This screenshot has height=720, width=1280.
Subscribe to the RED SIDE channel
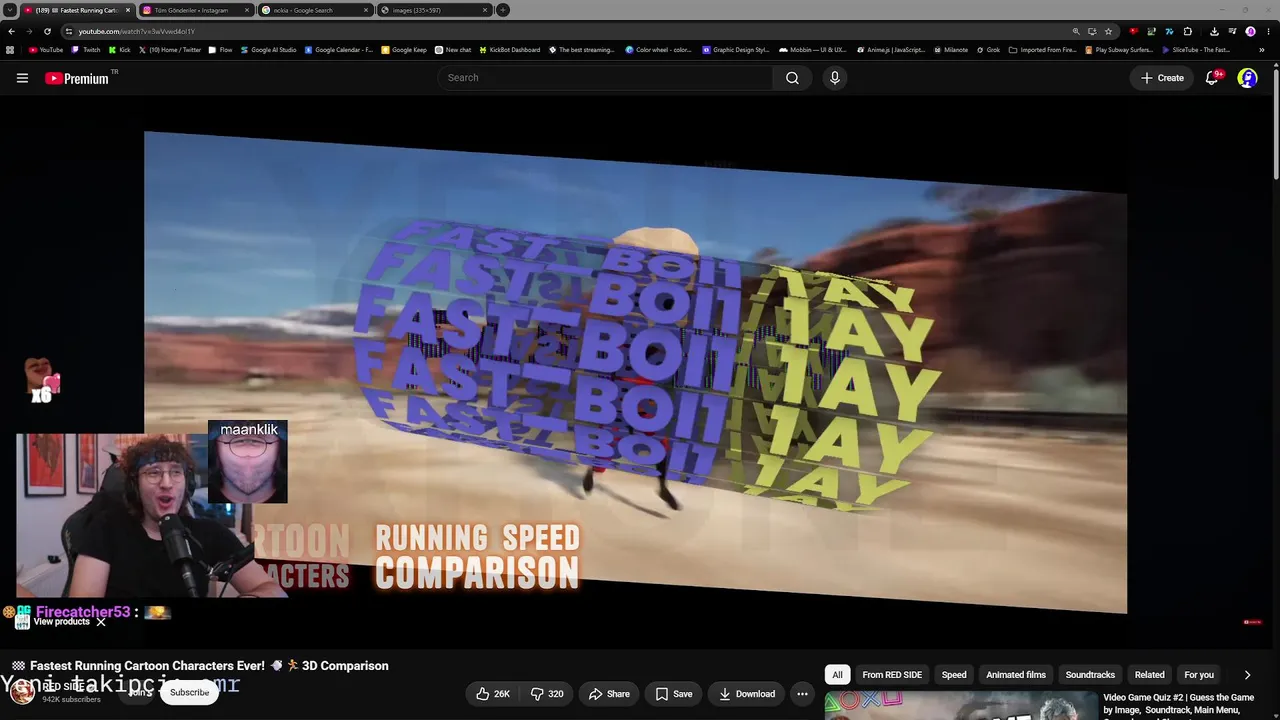189,692
